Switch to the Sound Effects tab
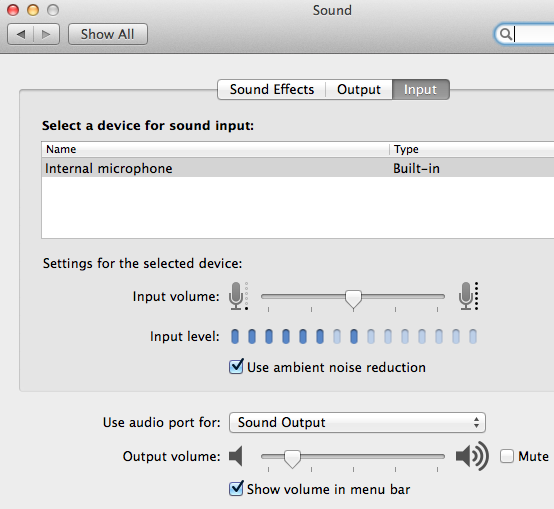The width and height of the screenshot is (554, 509). (271, 89)
